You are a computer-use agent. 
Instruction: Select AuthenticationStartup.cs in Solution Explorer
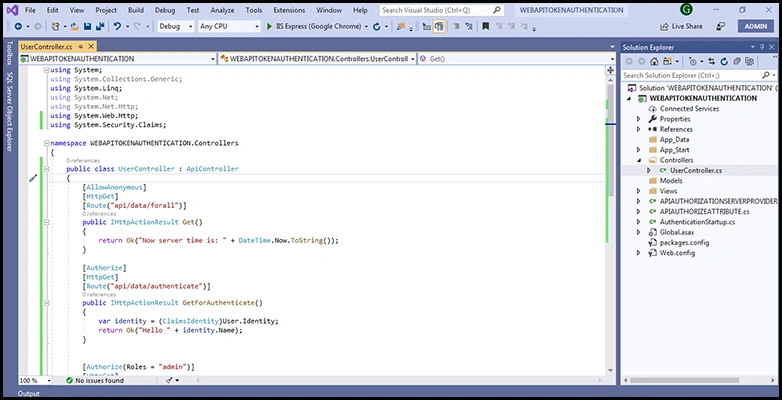(697, 222)
